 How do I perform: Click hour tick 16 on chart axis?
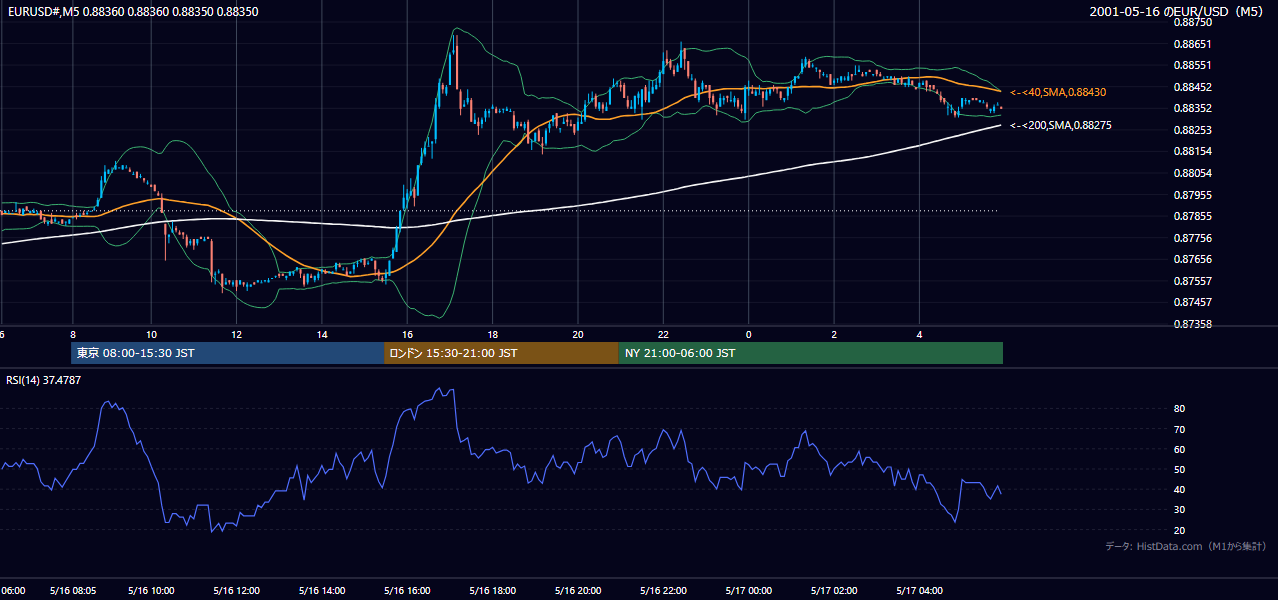(407, 335)
